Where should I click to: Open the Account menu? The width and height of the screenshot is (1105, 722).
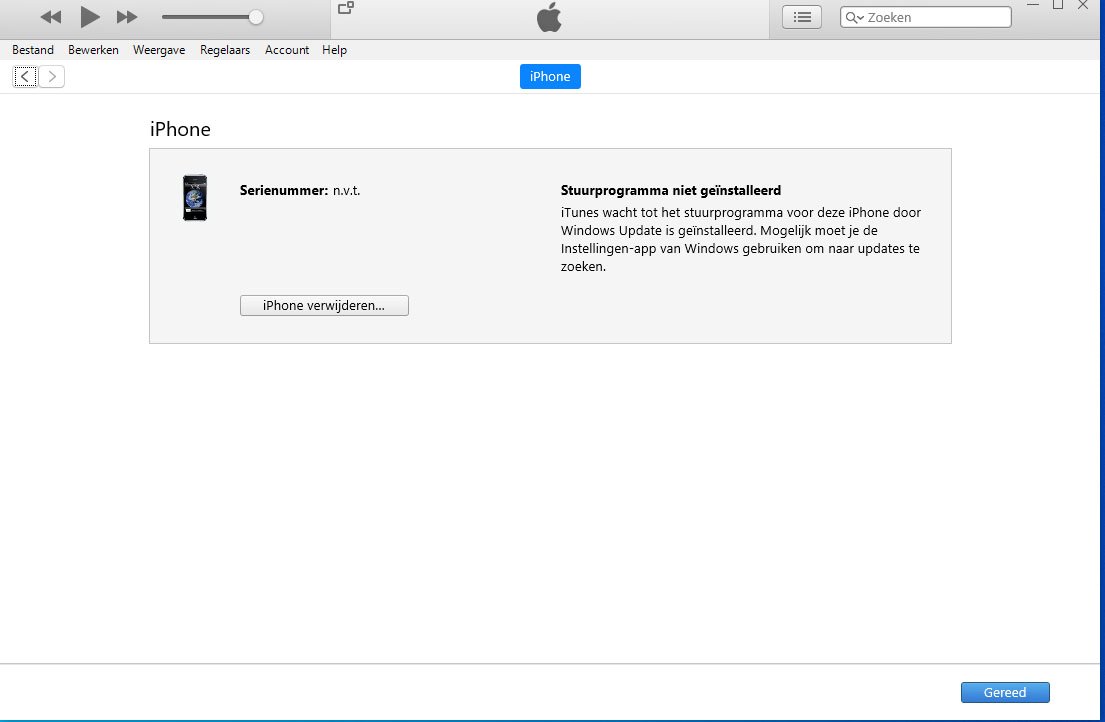click(287, 50)
